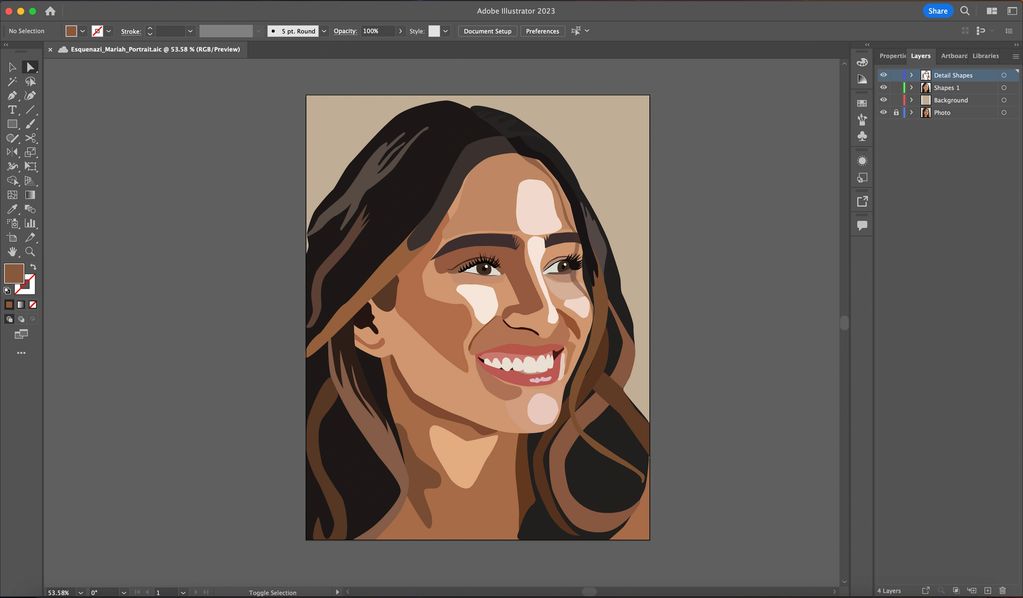Switch to the Artboards tab
Viewport: 1023px width, 598px height.
(953, 56)
